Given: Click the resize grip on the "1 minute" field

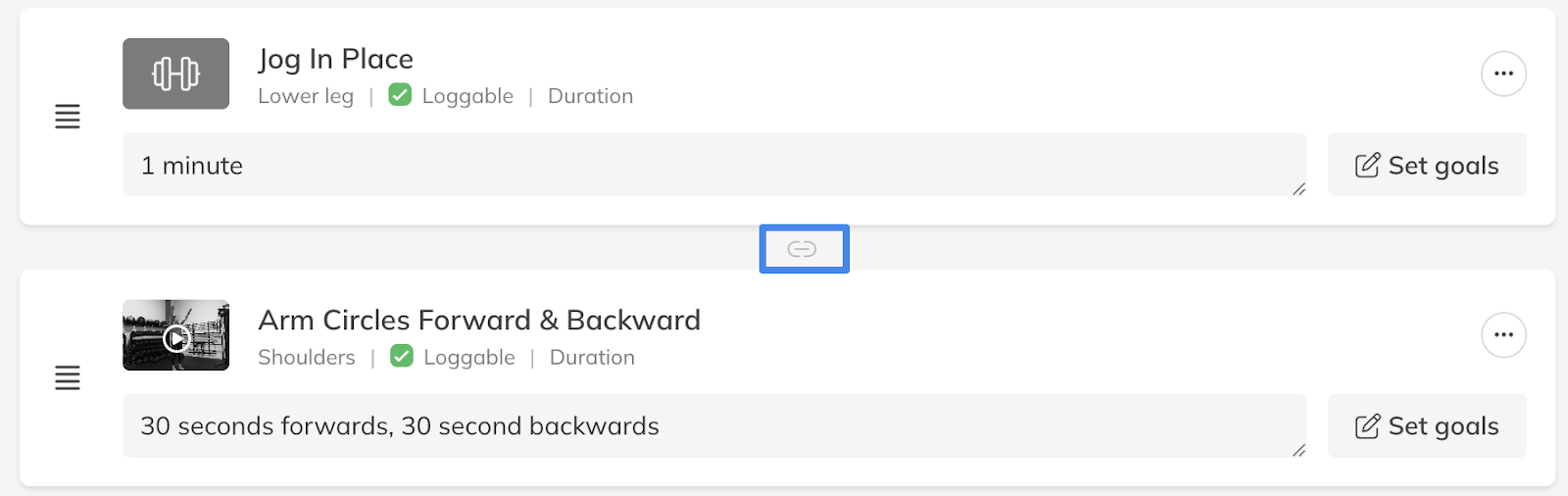Looking at the screenshot, I should [1298, 189].
